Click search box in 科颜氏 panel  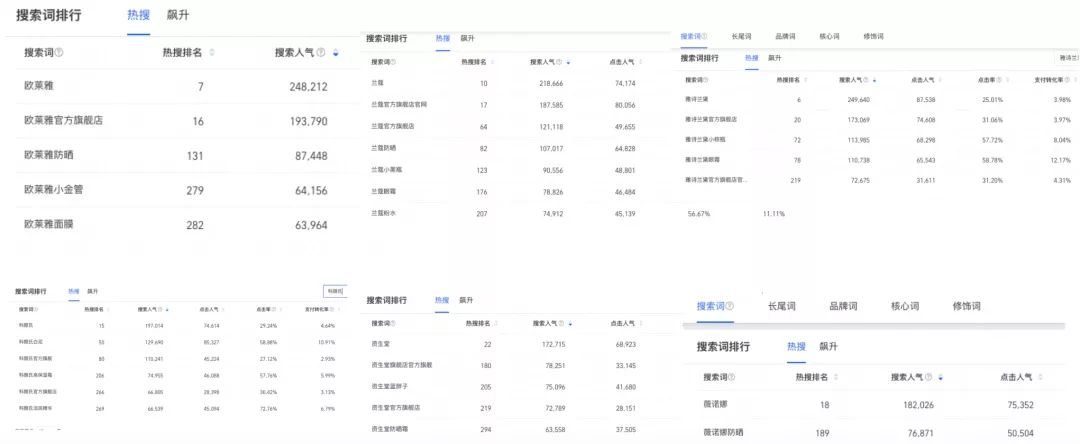click(x=333, y=291)
